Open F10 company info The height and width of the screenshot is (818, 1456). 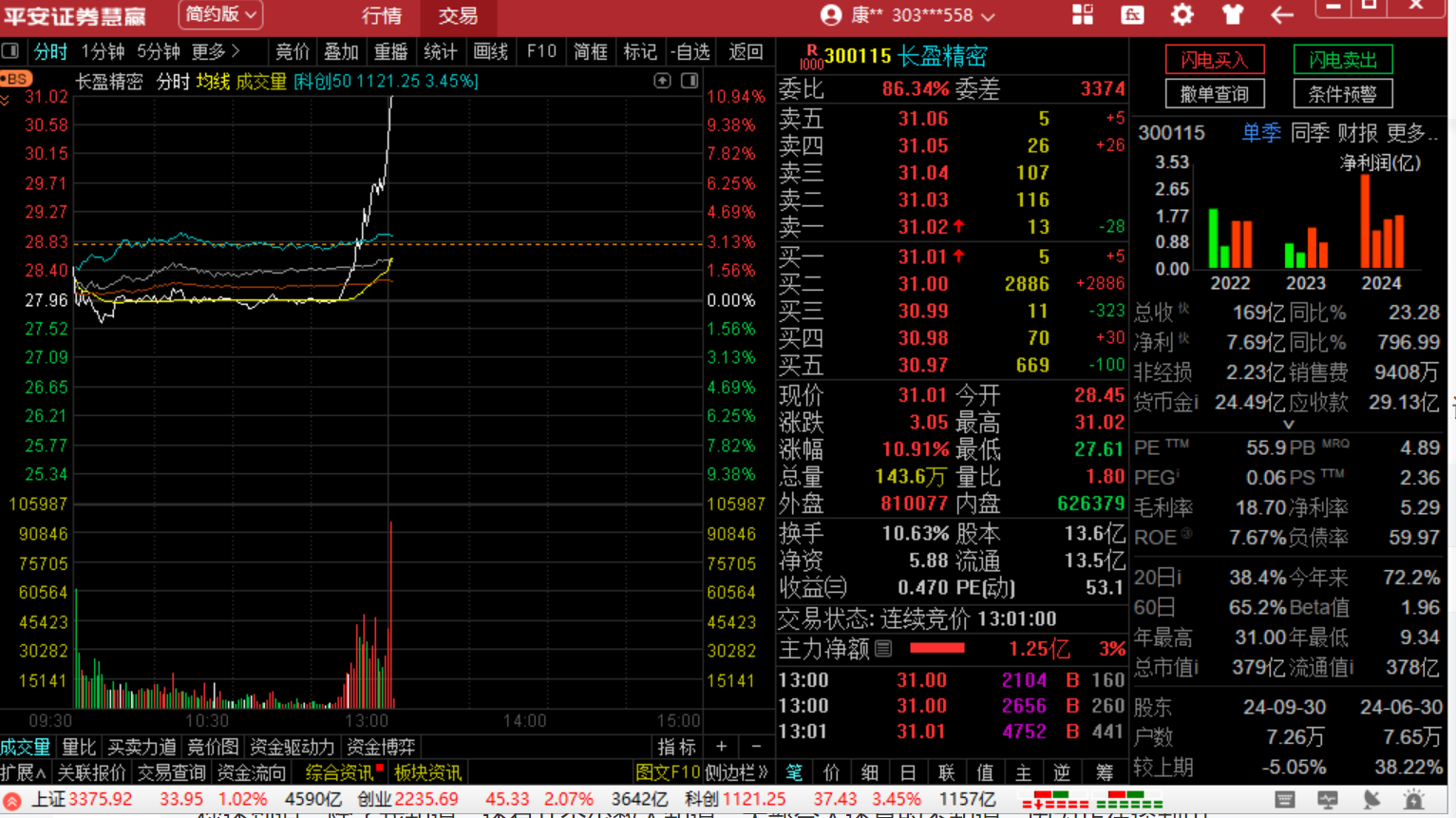(541, 51)
